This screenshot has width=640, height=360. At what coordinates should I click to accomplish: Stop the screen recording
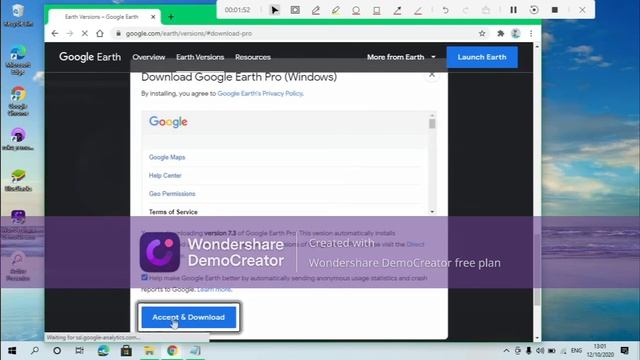555,10
